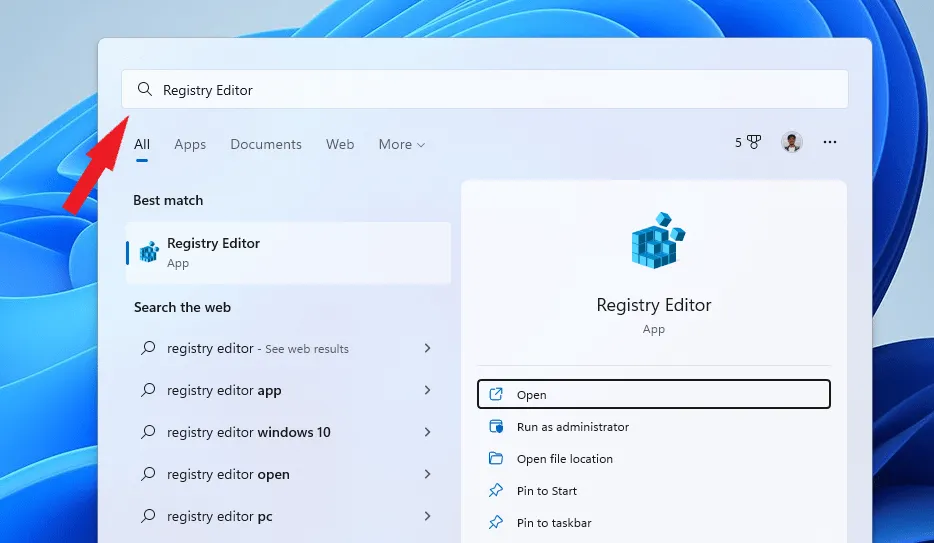Open the three-dot options menu
Image resolution: width=934 pixels, height=543 pixels.
[830, 142]
